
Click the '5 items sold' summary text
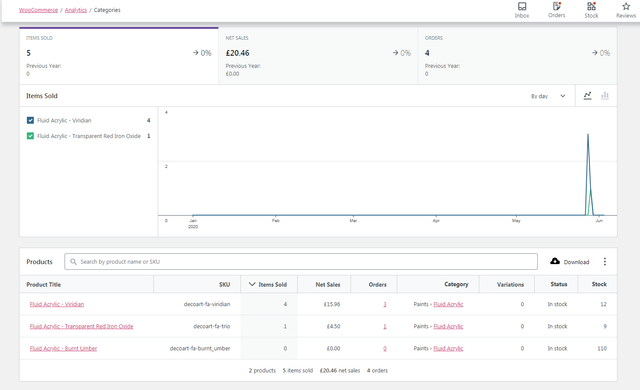point(298,370)
